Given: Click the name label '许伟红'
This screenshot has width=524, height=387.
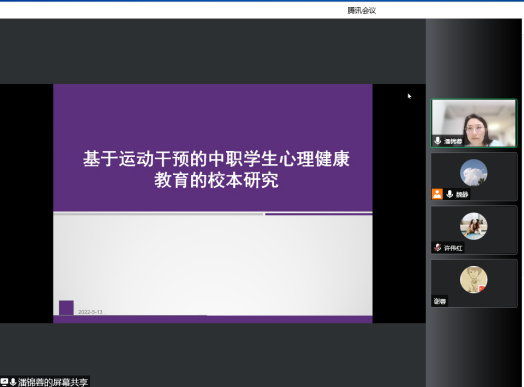Looking at the screenshot, I should click(x=453, y=248).
